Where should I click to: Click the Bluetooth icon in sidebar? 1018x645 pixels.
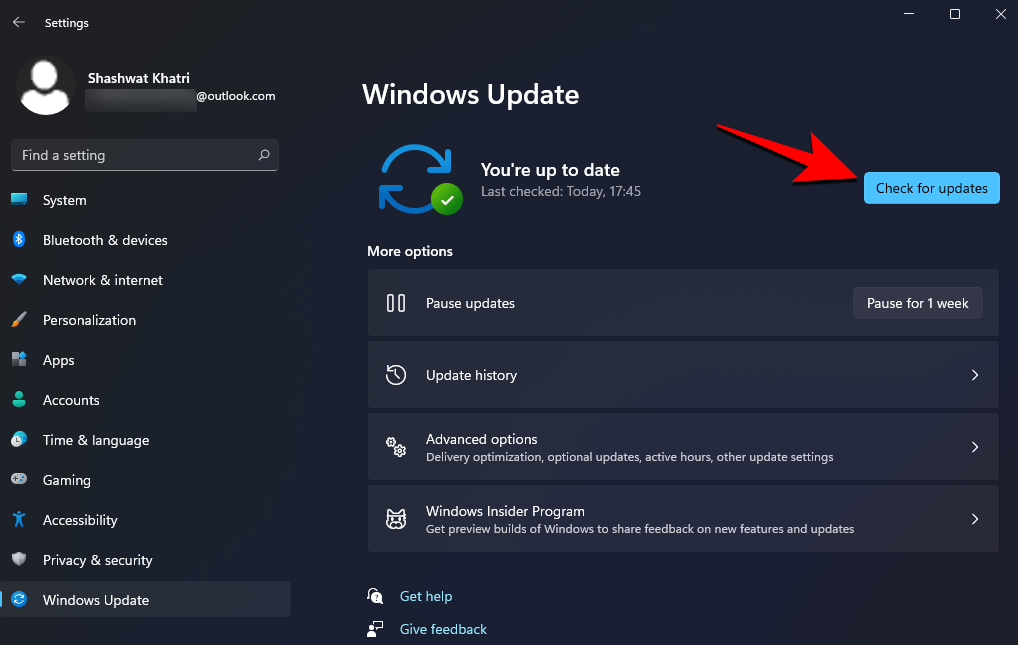[19, 240]
